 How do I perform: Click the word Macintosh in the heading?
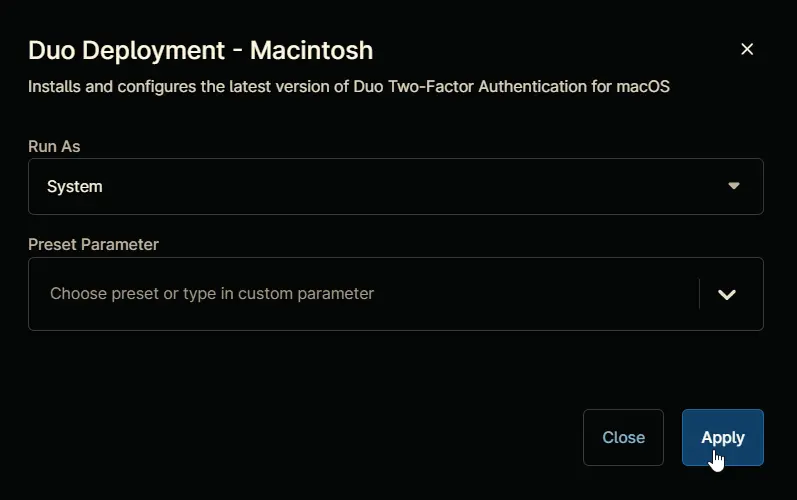point(311,50)
